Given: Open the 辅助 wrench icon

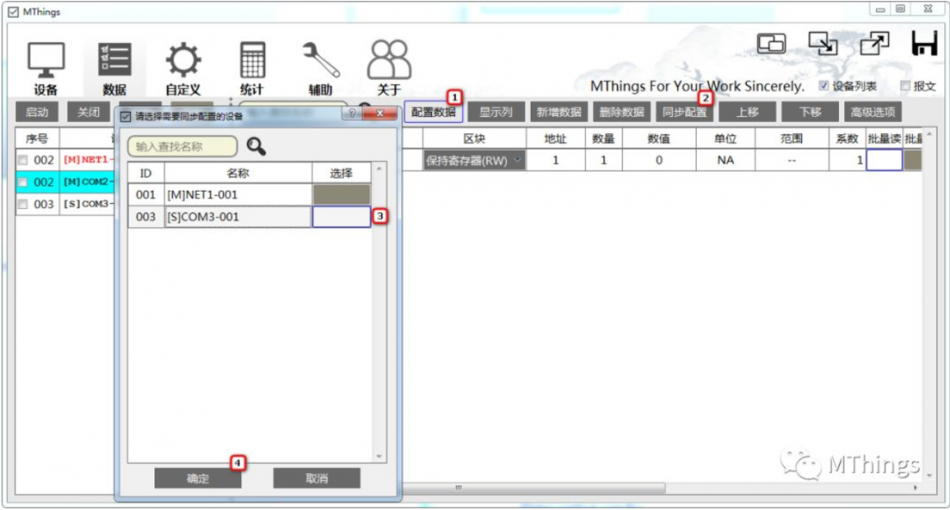Looking at the screenshot, I should click(x=321, y=60).
